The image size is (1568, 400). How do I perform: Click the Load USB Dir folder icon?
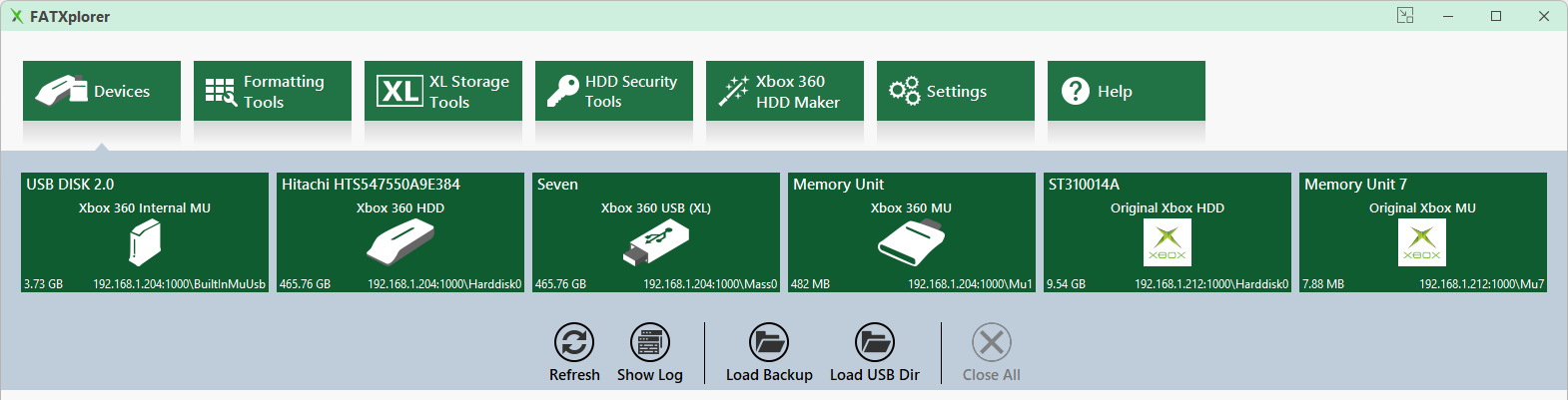pyautogui.click(x=875, y=342)
